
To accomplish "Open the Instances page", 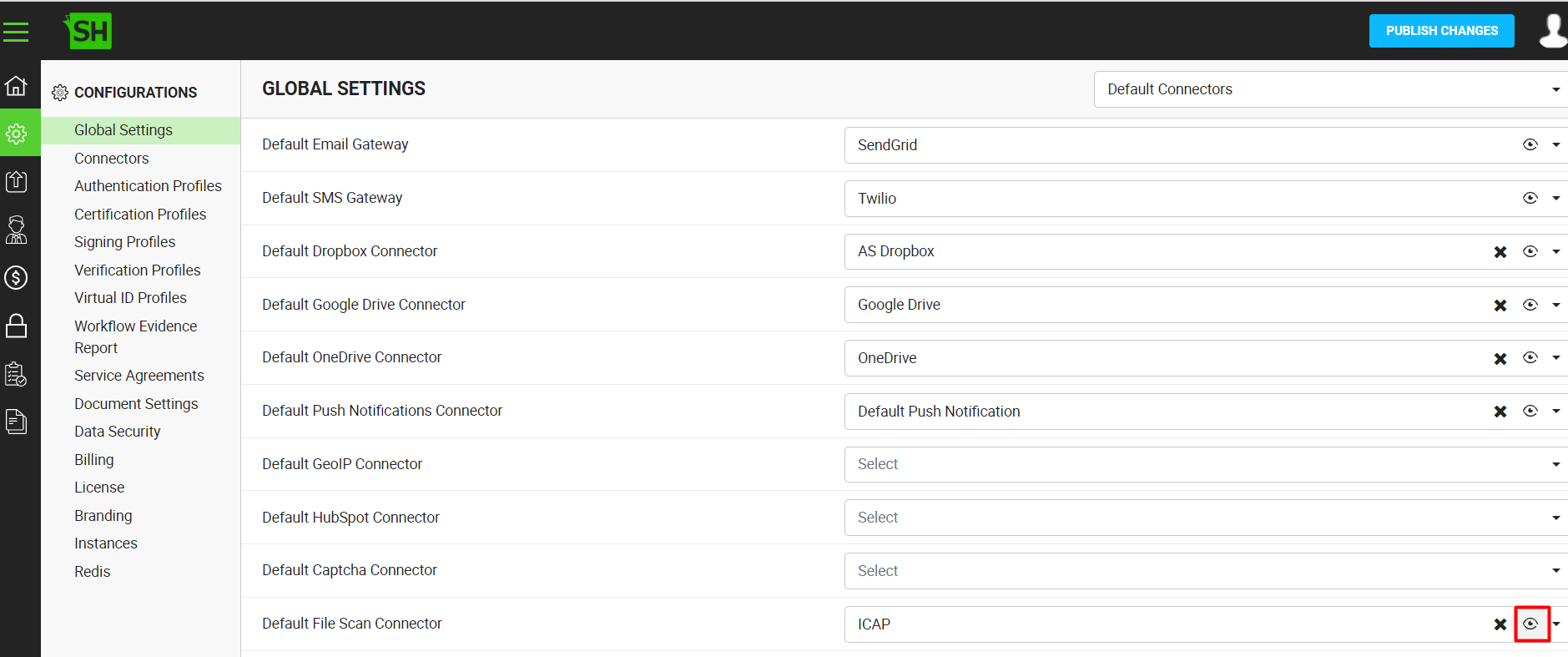I will click(x=105, y=543).
